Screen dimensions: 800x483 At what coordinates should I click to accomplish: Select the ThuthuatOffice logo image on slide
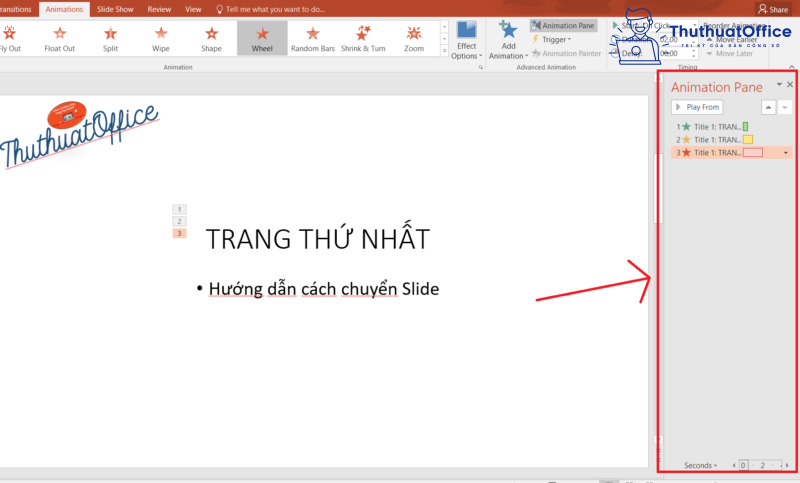(x=79, y=134)
